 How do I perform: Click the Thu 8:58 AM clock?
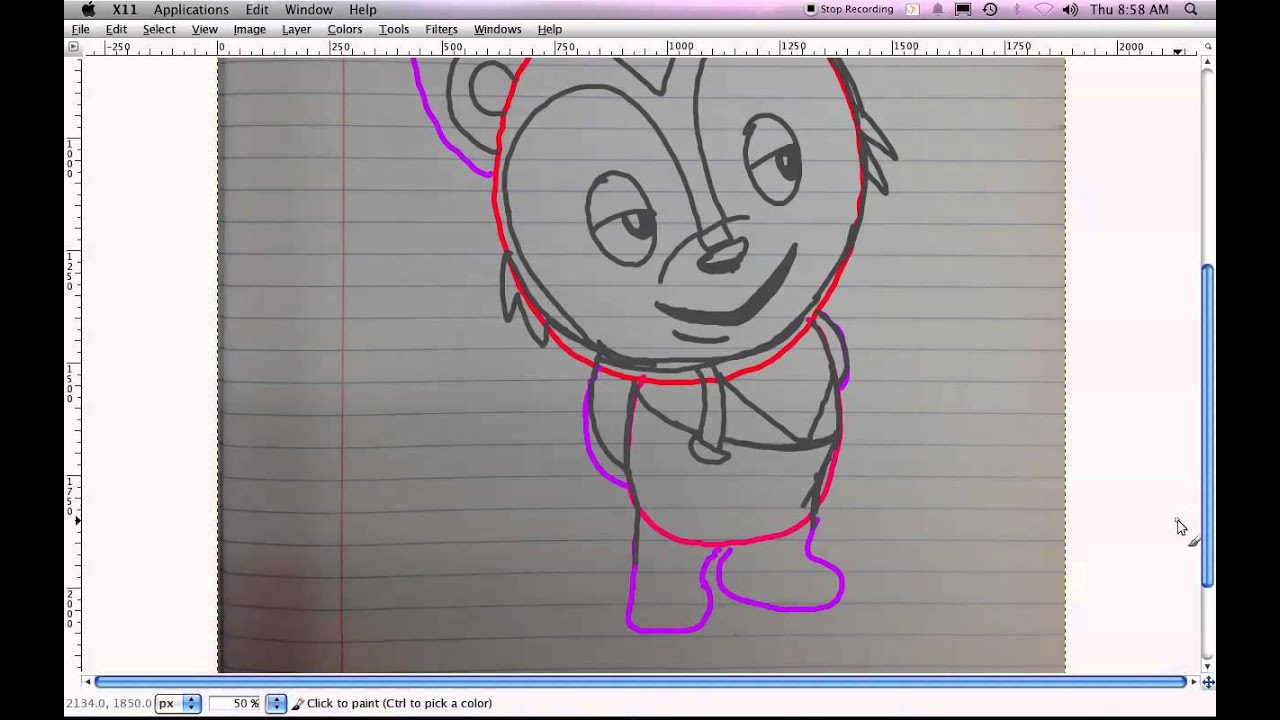1129,9
